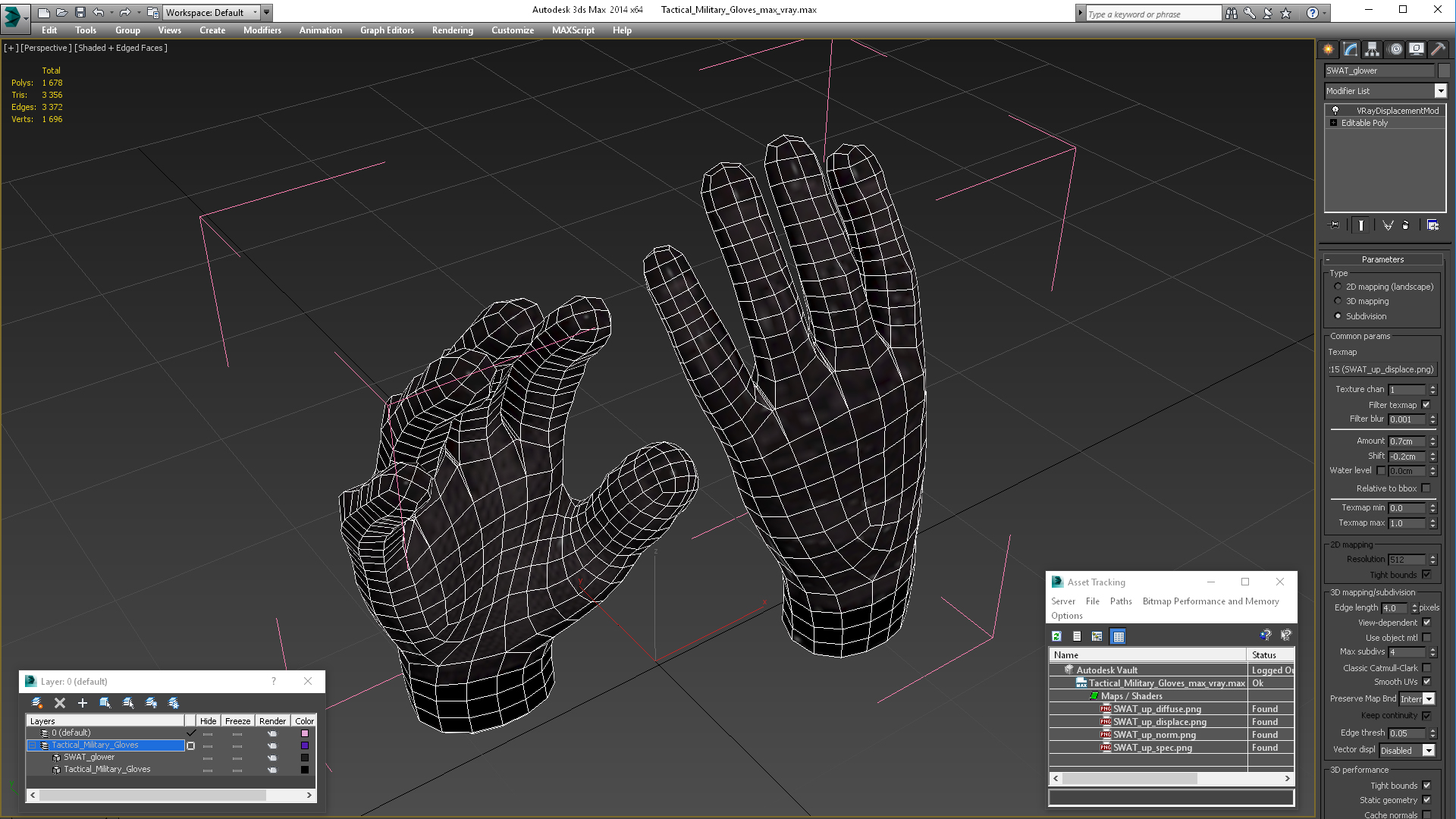Click the Tactical_Military_Gloves layer purple color swatch
1456x819 pixels.
305,745
